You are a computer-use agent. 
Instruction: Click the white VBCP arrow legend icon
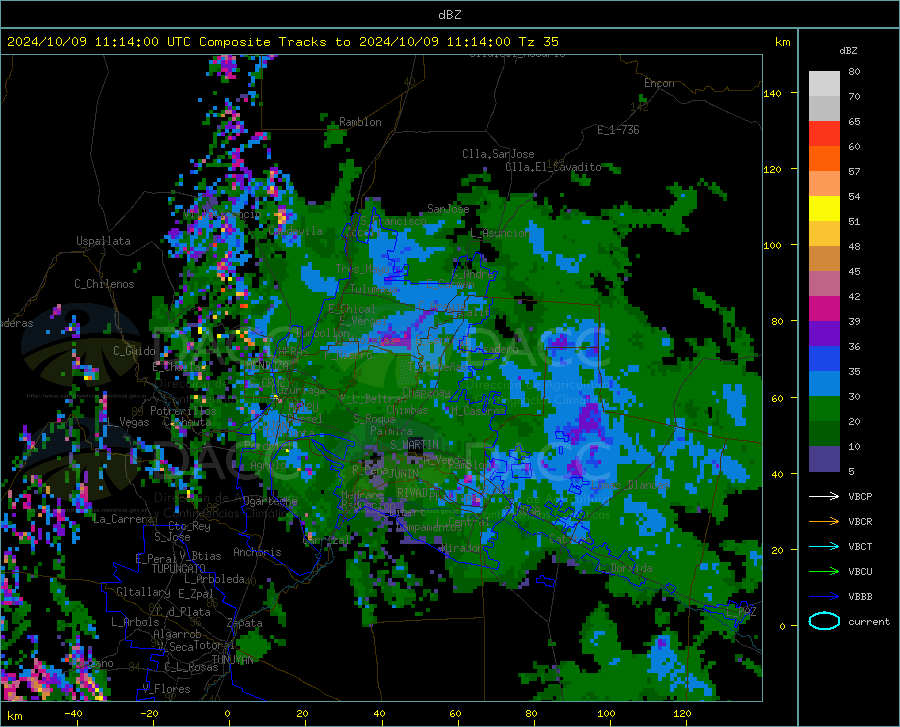tap(824, 496)
